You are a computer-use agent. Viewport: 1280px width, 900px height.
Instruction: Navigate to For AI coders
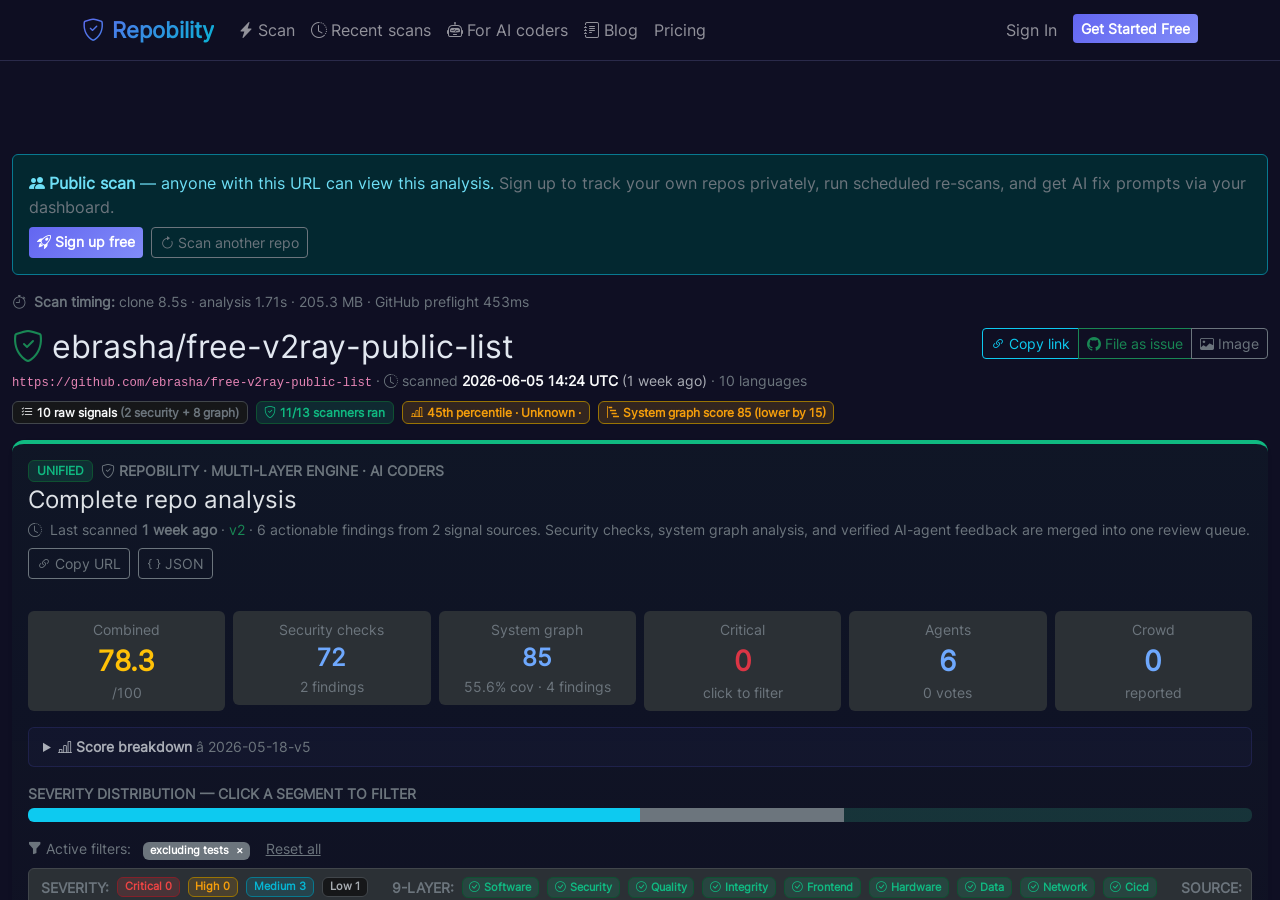tap(507, 30)
